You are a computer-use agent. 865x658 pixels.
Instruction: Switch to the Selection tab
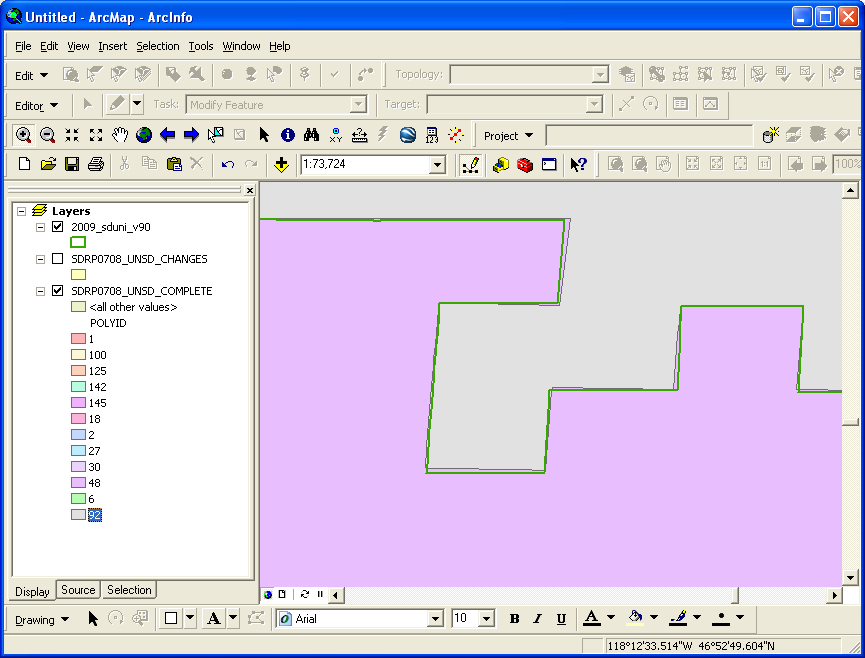129,590
